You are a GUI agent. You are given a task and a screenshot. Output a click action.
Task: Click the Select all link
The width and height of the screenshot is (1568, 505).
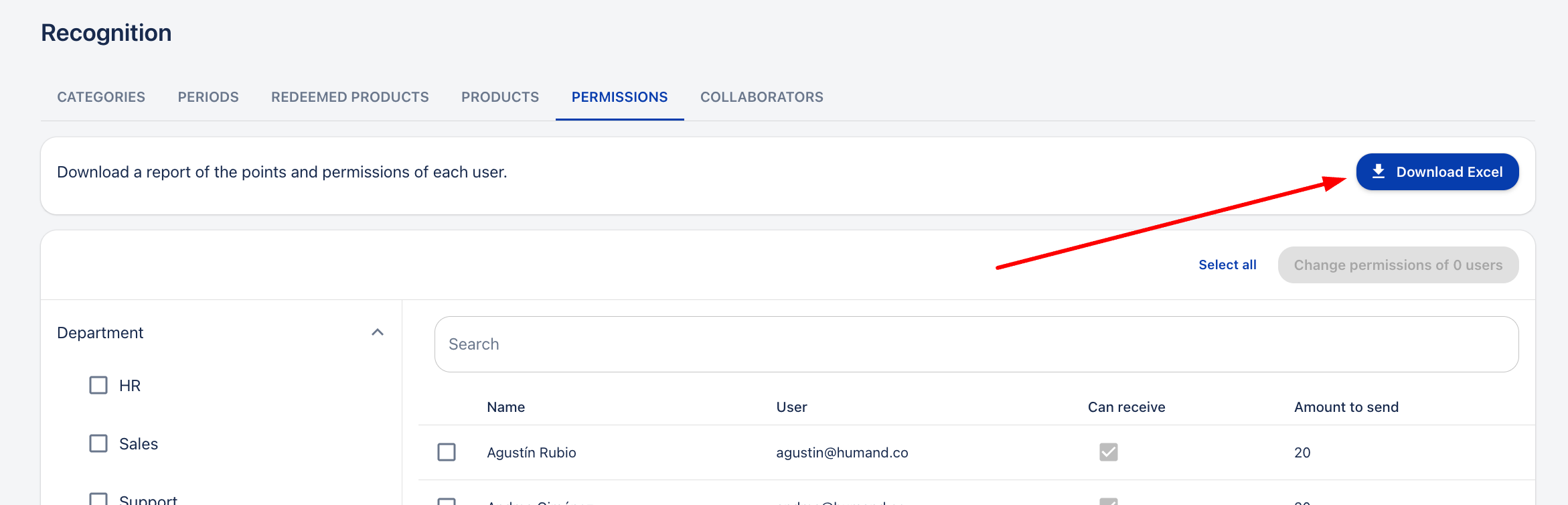1227,265
